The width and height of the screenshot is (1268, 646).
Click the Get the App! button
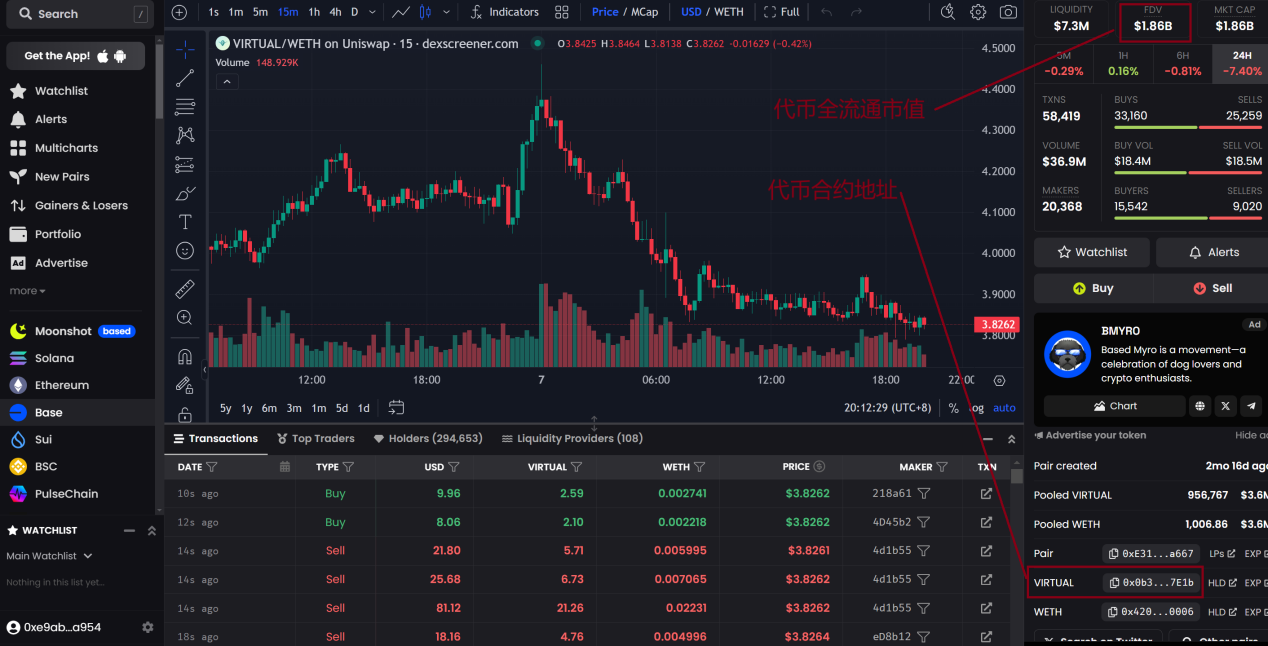[x=75, y=56]
